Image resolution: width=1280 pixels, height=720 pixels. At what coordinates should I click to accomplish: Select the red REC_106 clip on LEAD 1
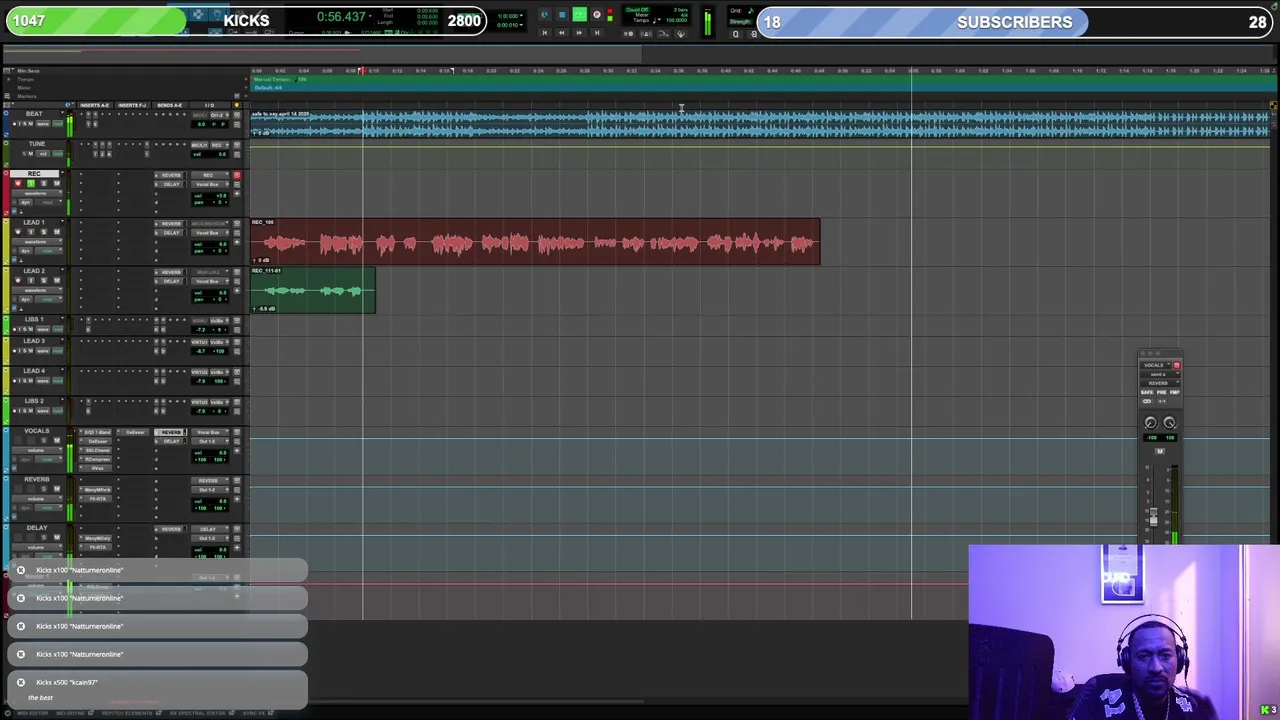pos(535,242)
